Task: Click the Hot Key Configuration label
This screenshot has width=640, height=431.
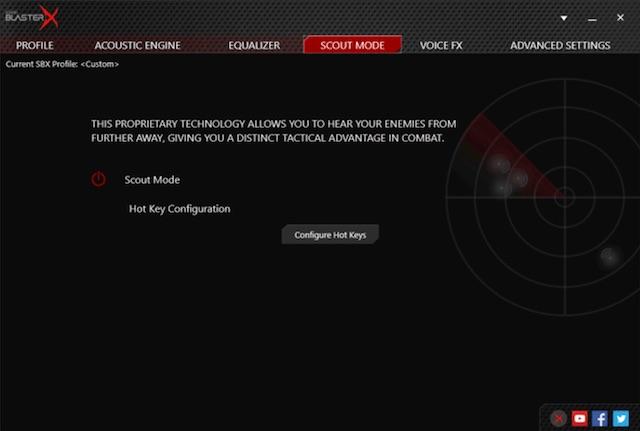Action: [x=180, y=209]
